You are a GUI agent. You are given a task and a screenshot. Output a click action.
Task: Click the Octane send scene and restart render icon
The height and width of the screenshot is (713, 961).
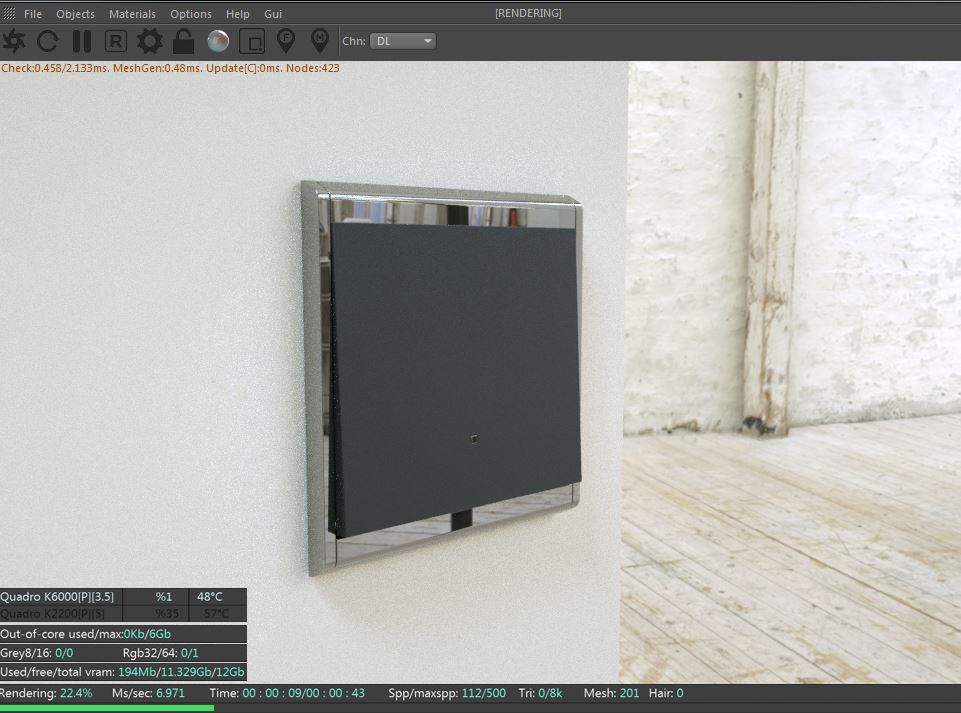click(14, 41)
